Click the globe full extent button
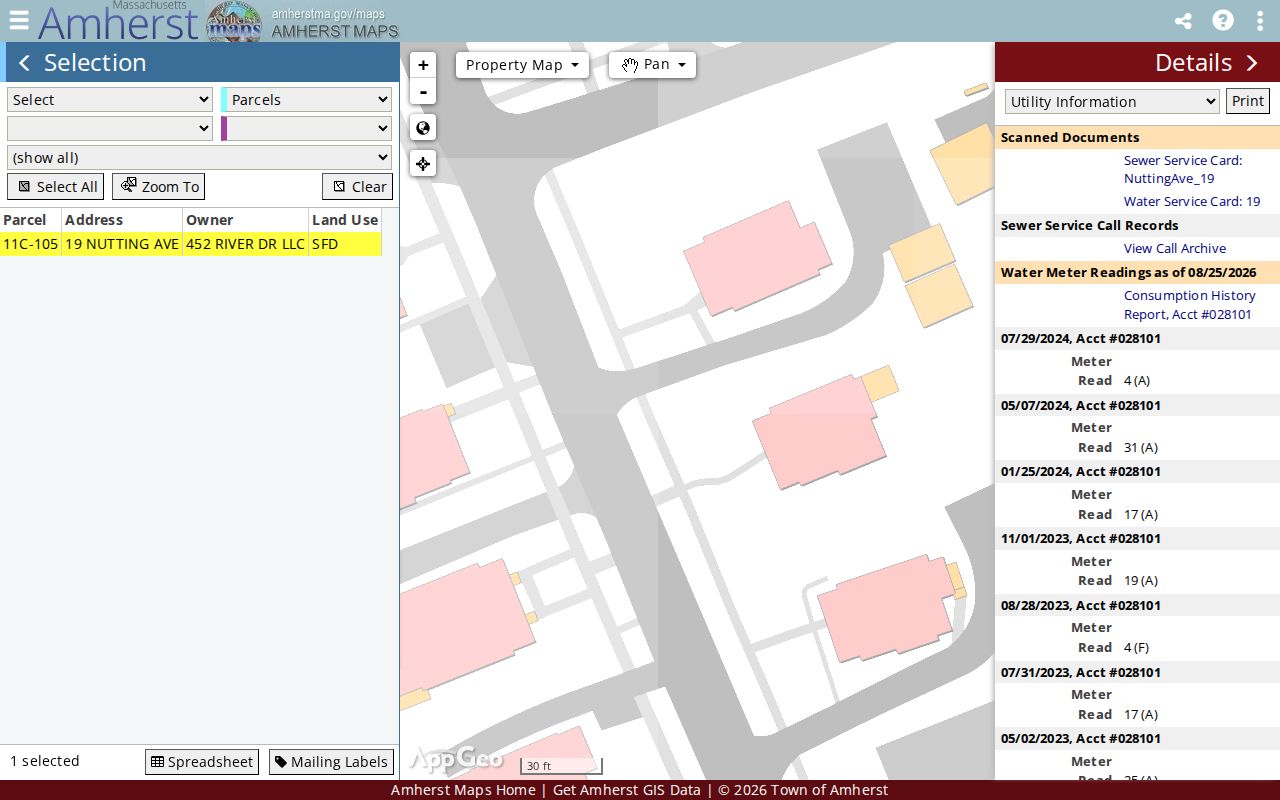This screenshot has height=800, width=1280. pyautogui.click(x=423, y=128)
